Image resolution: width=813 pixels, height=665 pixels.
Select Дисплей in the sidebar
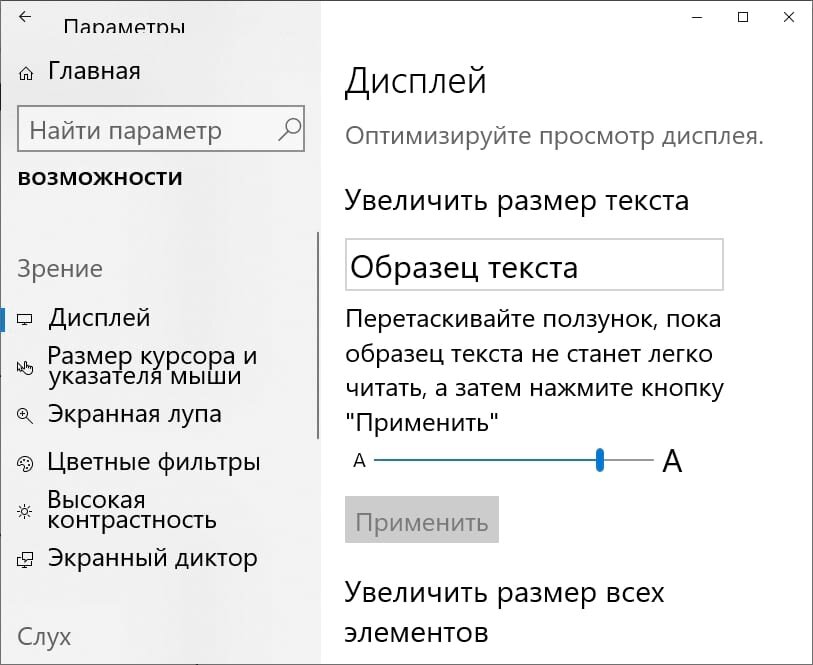[99, 318]
